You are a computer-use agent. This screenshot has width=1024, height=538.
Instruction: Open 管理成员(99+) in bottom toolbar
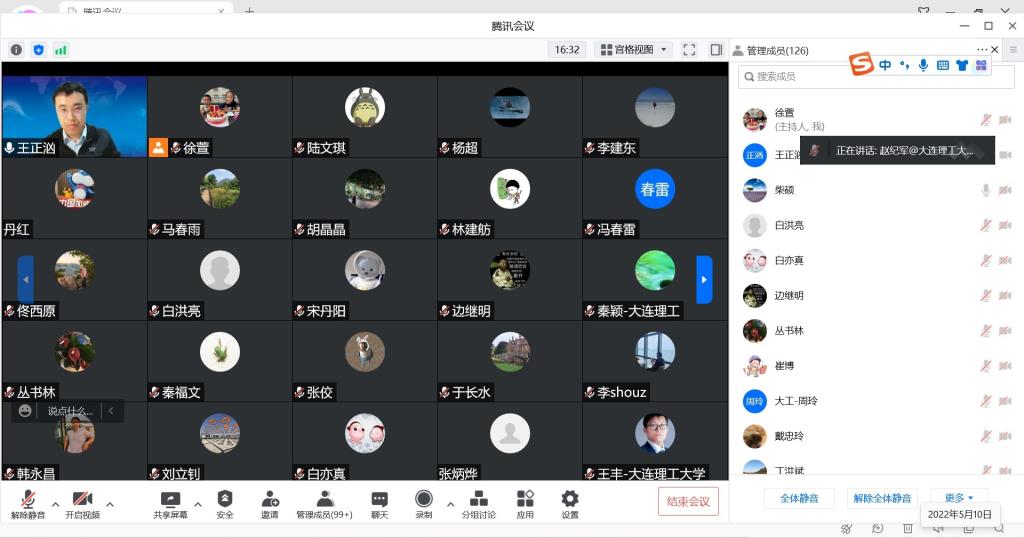pos(324,503)
